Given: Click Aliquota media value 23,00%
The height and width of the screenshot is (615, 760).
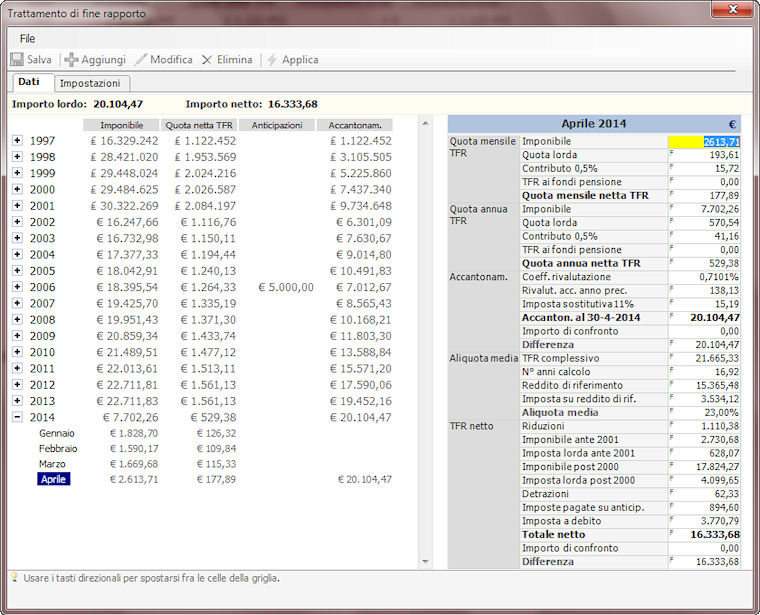Looking at the screenshot, I should point(704,413).
